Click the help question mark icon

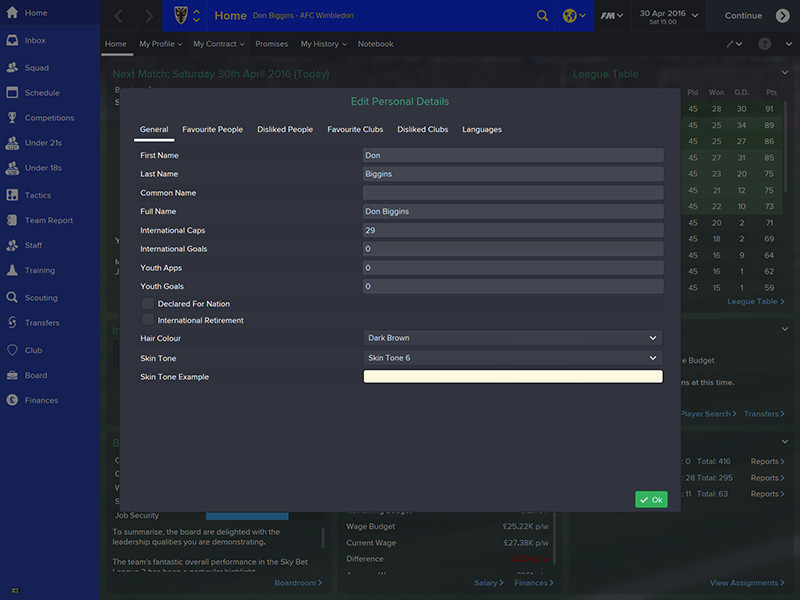(764, 44)
